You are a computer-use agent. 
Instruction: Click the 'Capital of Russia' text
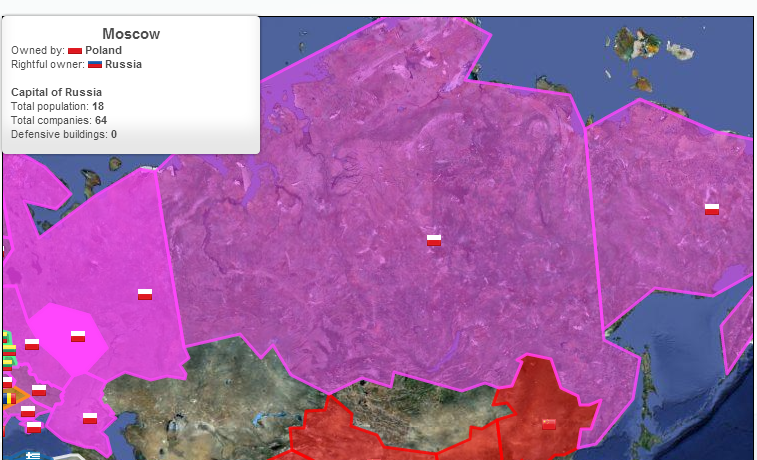click(56, 92)
